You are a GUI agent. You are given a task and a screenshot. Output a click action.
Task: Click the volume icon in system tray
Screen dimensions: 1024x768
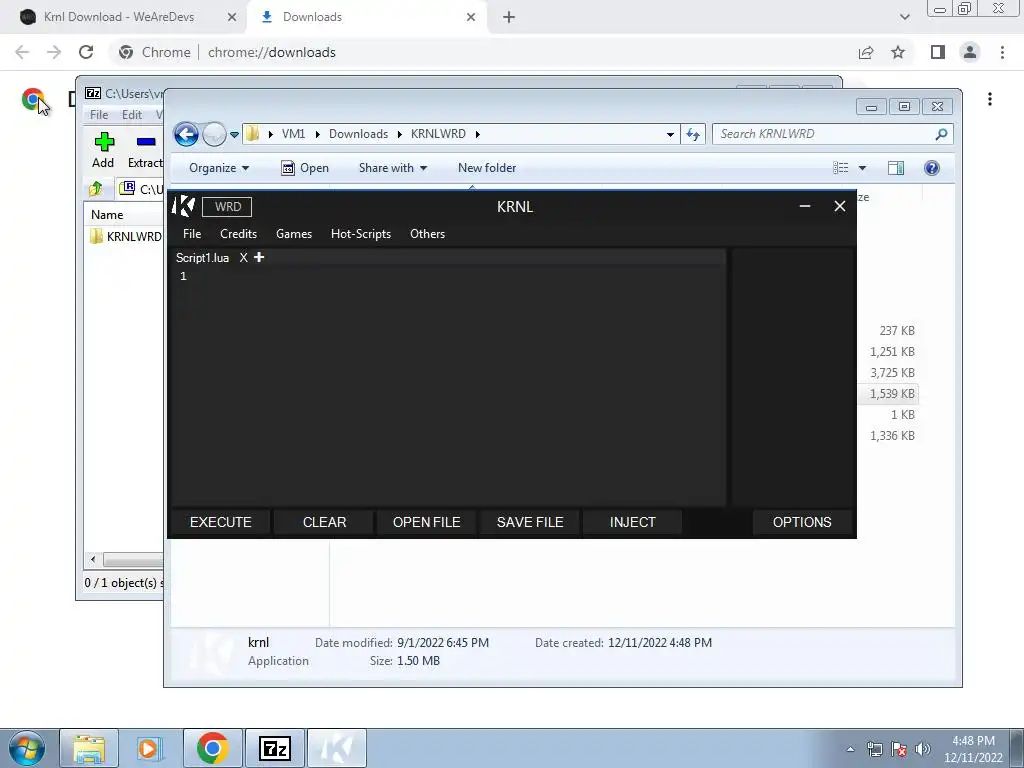(x=923, y=748)
